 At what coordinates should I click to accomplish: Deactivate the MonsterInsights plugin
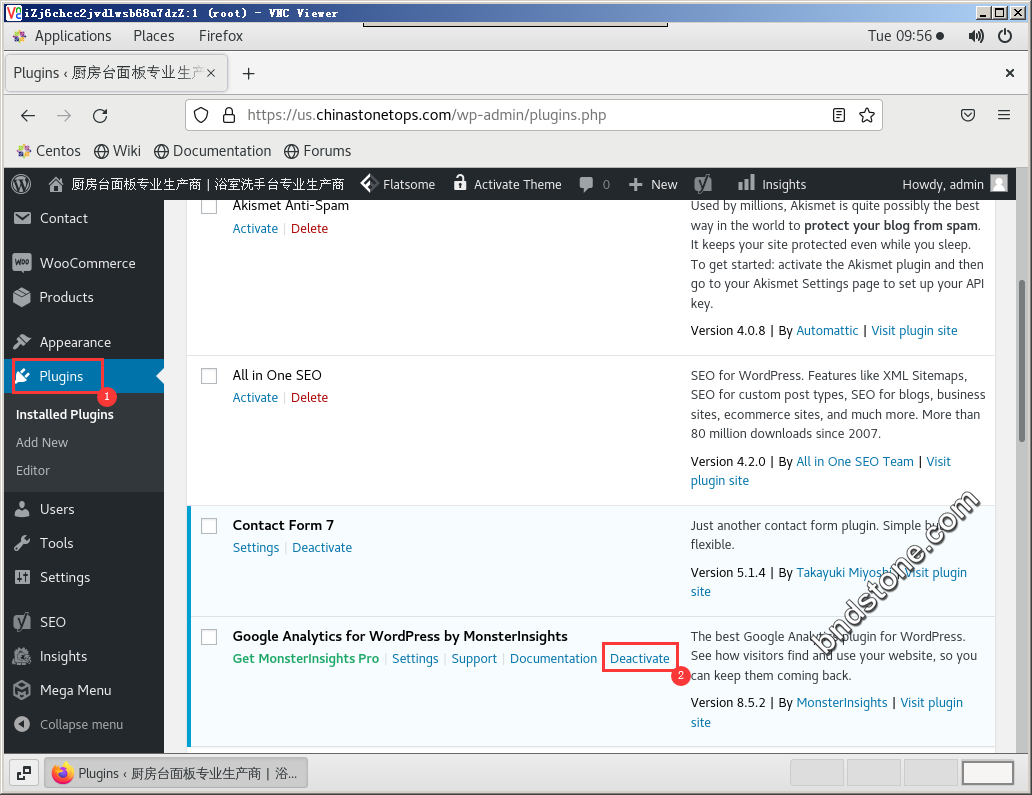click(x=640, y=659)
